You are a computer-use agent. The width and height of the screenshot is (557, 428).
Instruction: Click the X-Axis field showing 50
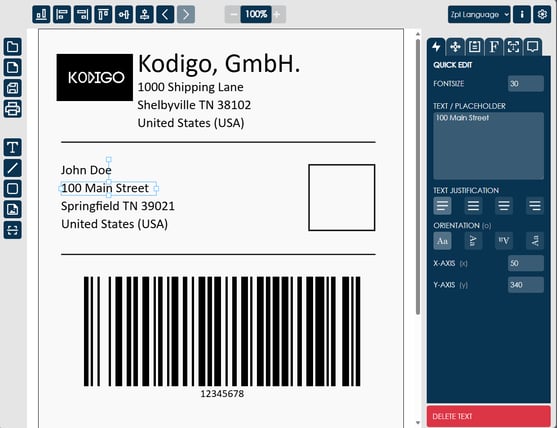coord(526,263)
